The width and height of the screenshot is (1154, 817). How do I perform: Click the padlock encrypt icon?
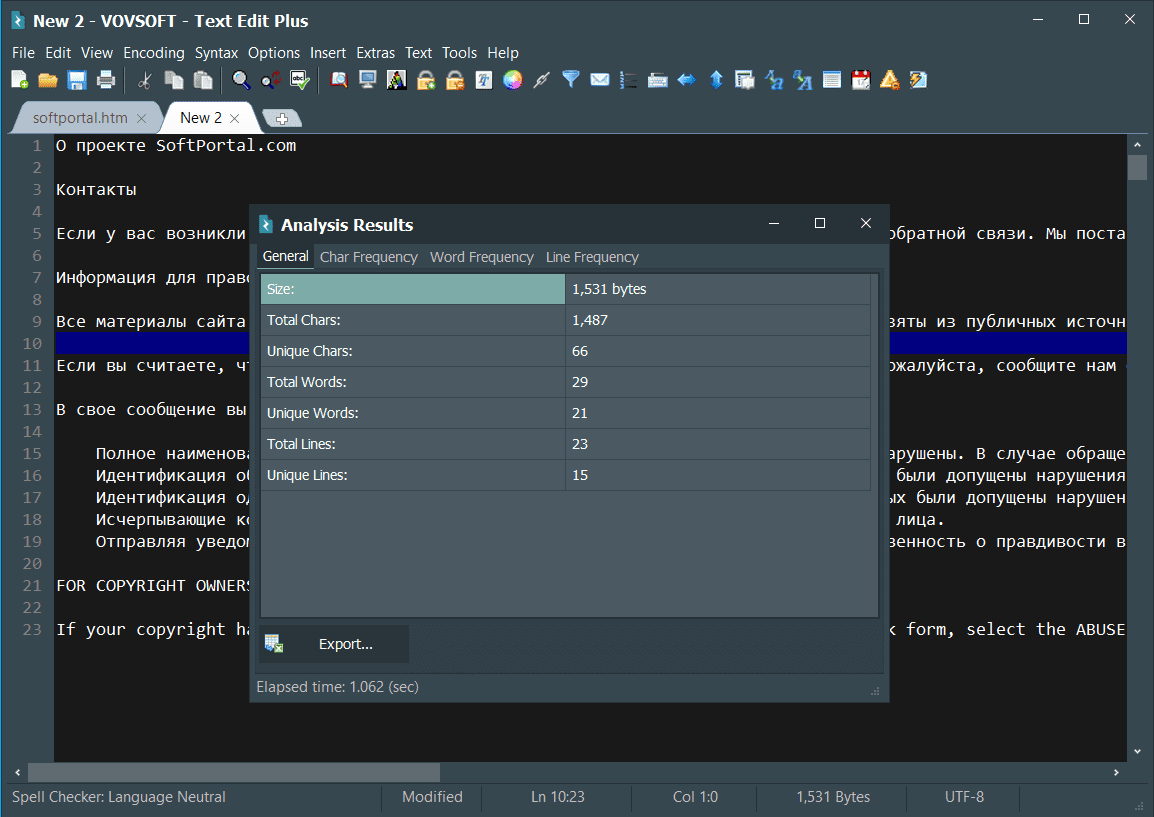(426, 80)
